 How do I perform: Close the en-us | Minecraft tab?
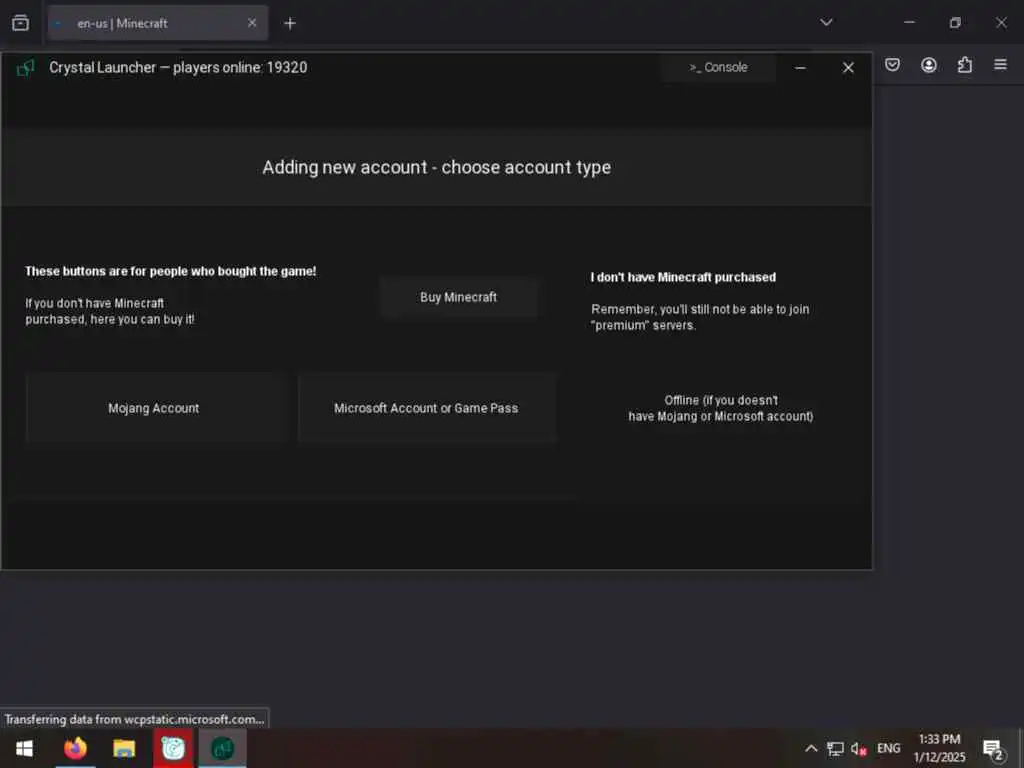point(252,23)
